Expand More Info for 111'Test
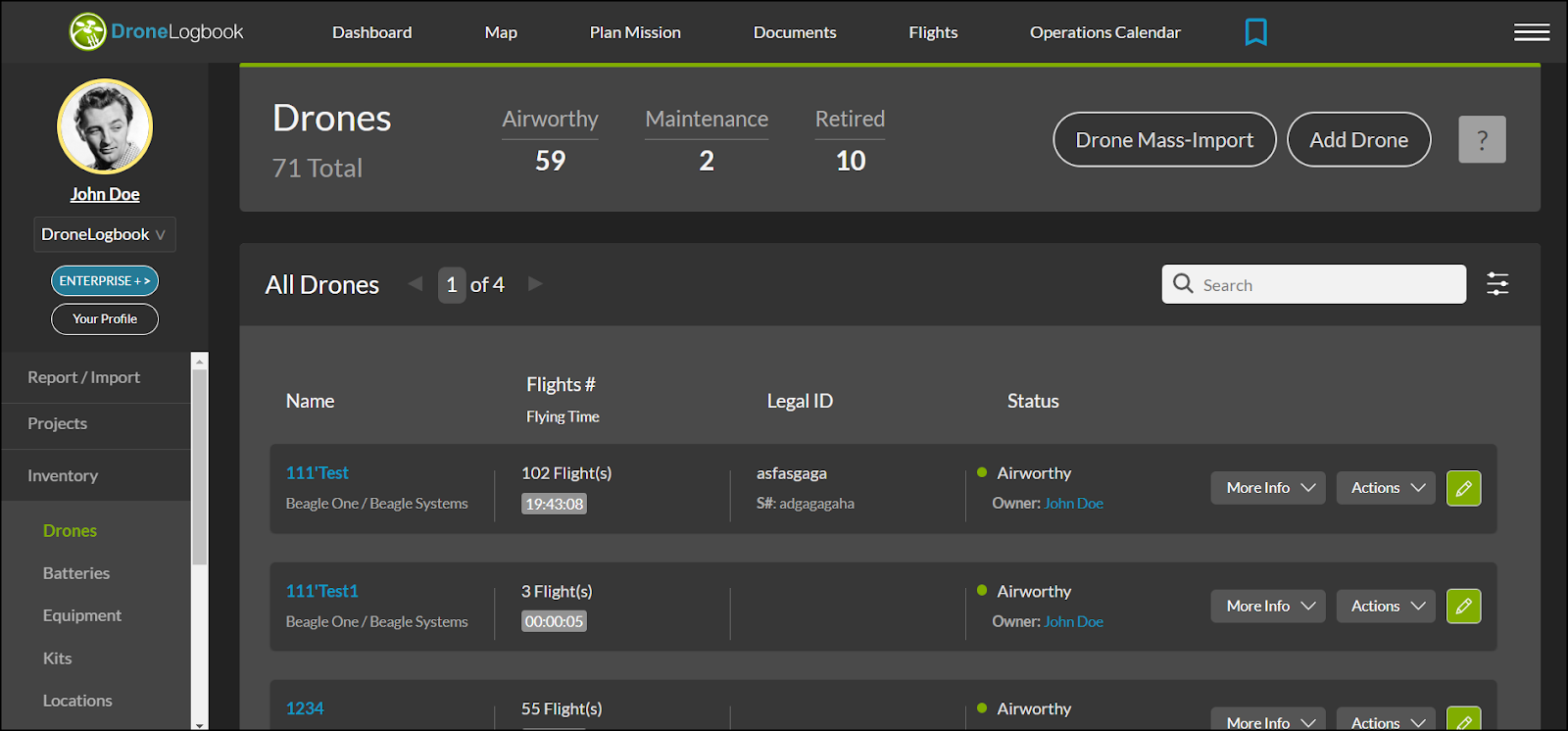The image size is (1568, 731). click(x=1268, y=488)
